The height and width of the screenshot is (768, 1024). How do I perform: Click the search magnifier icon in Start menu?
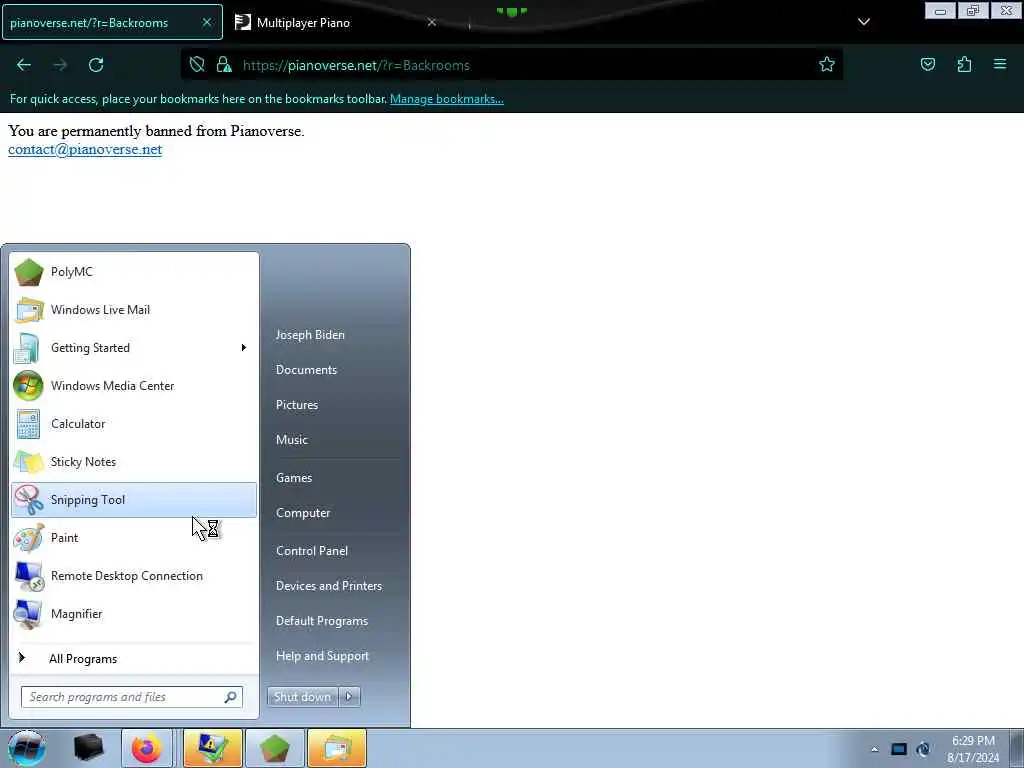point(230,697)
